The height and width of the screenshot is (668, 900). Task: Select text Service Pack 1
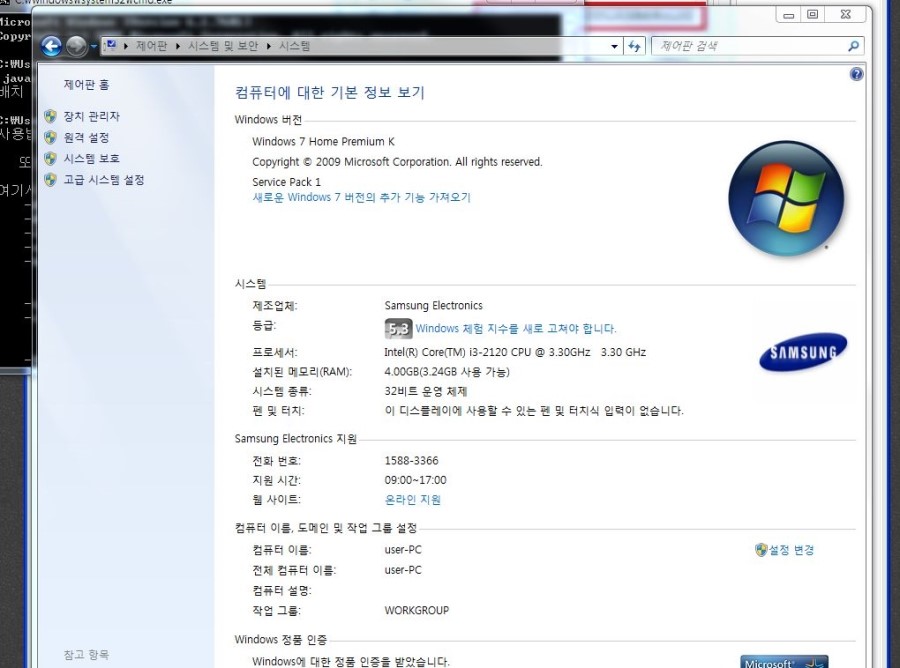pos(286,182)
